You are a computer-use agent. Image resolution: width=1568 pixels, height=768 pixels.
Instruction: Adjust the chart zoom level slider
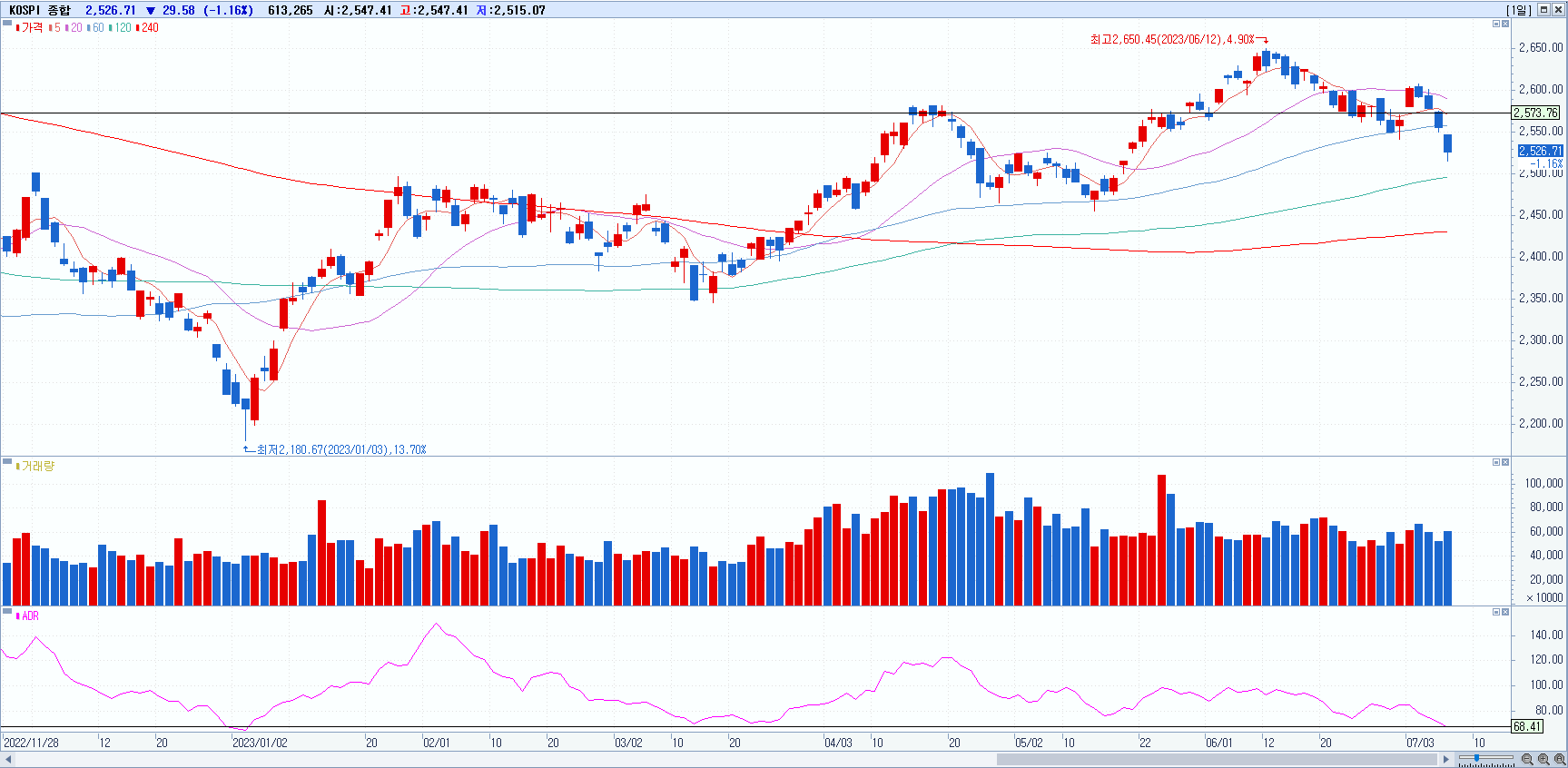tap(1476, 758)
